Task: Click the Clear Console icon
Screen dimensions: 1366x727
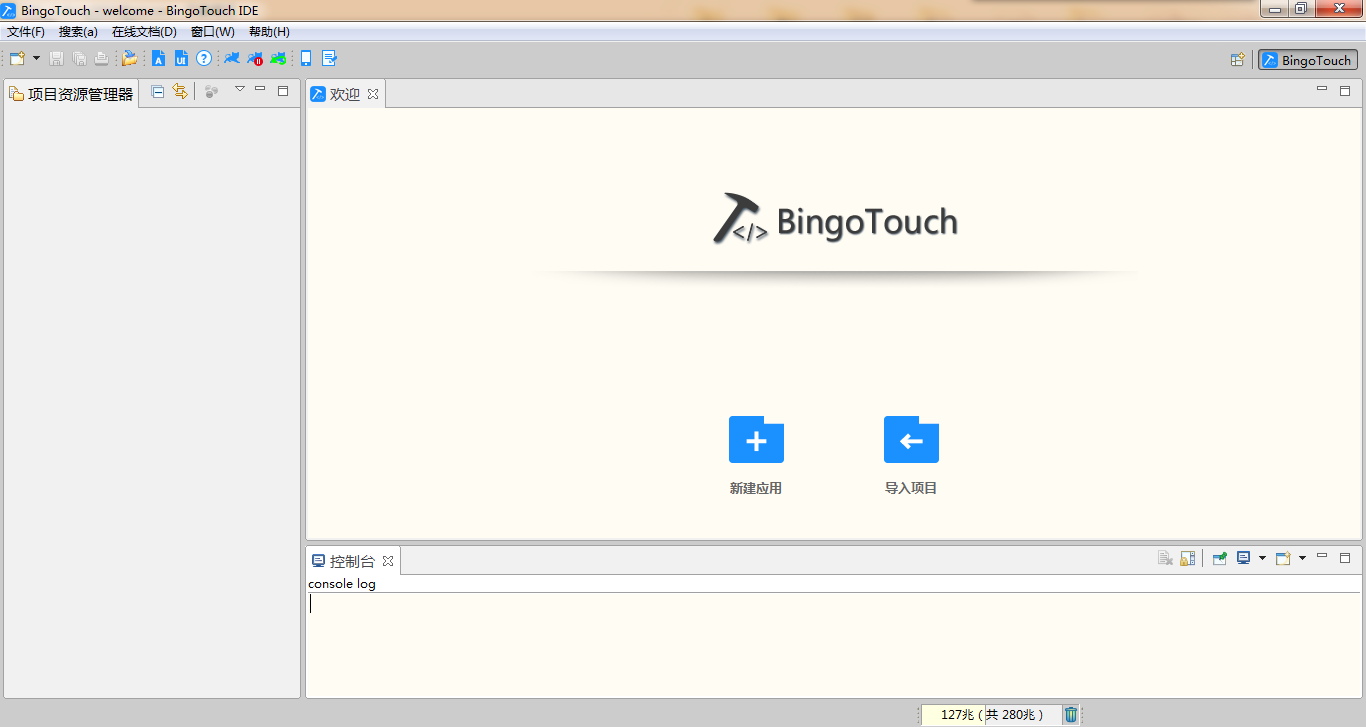Action: click(1165, 558)
